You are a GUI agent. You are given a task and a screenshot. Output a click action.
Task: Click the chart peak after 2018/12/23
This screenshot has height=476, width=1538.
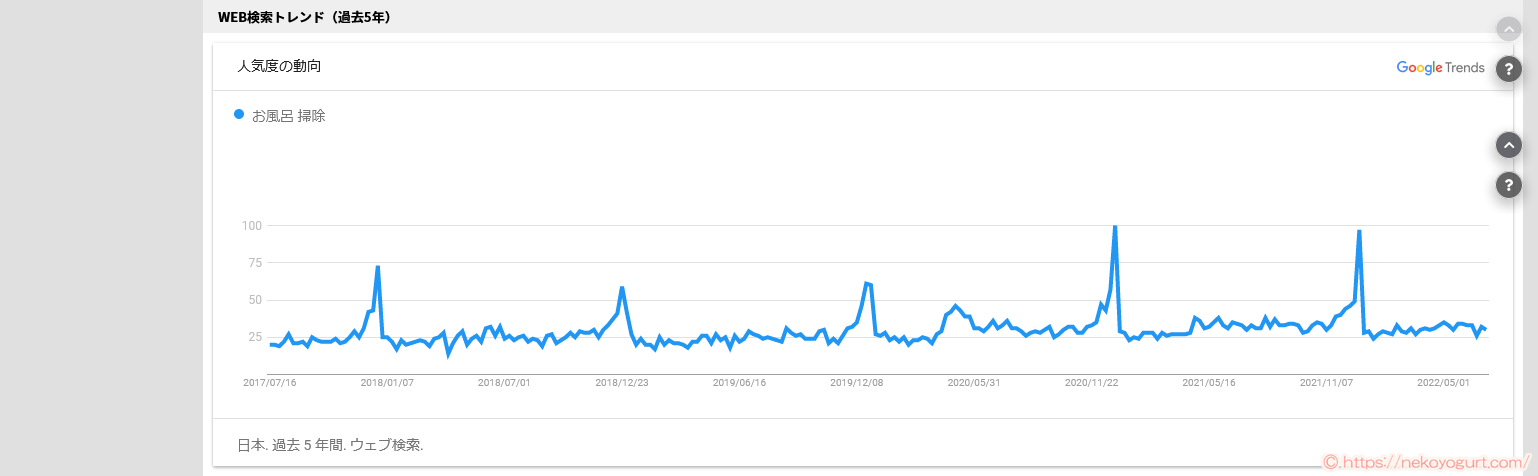pos(622,289)
